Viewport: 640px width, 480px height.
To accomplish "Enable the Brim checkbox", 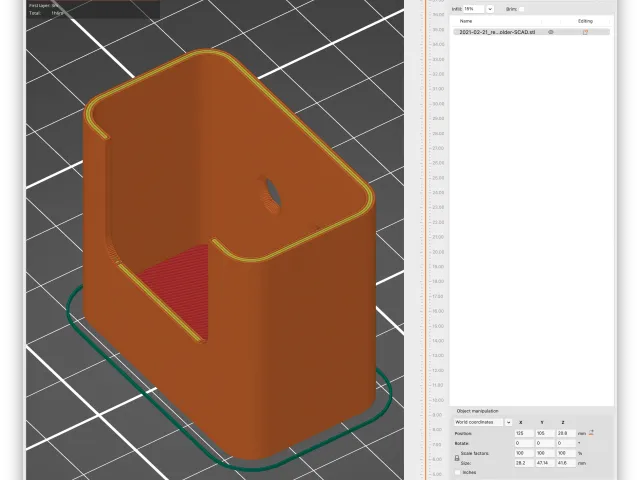I will [522, 9].
